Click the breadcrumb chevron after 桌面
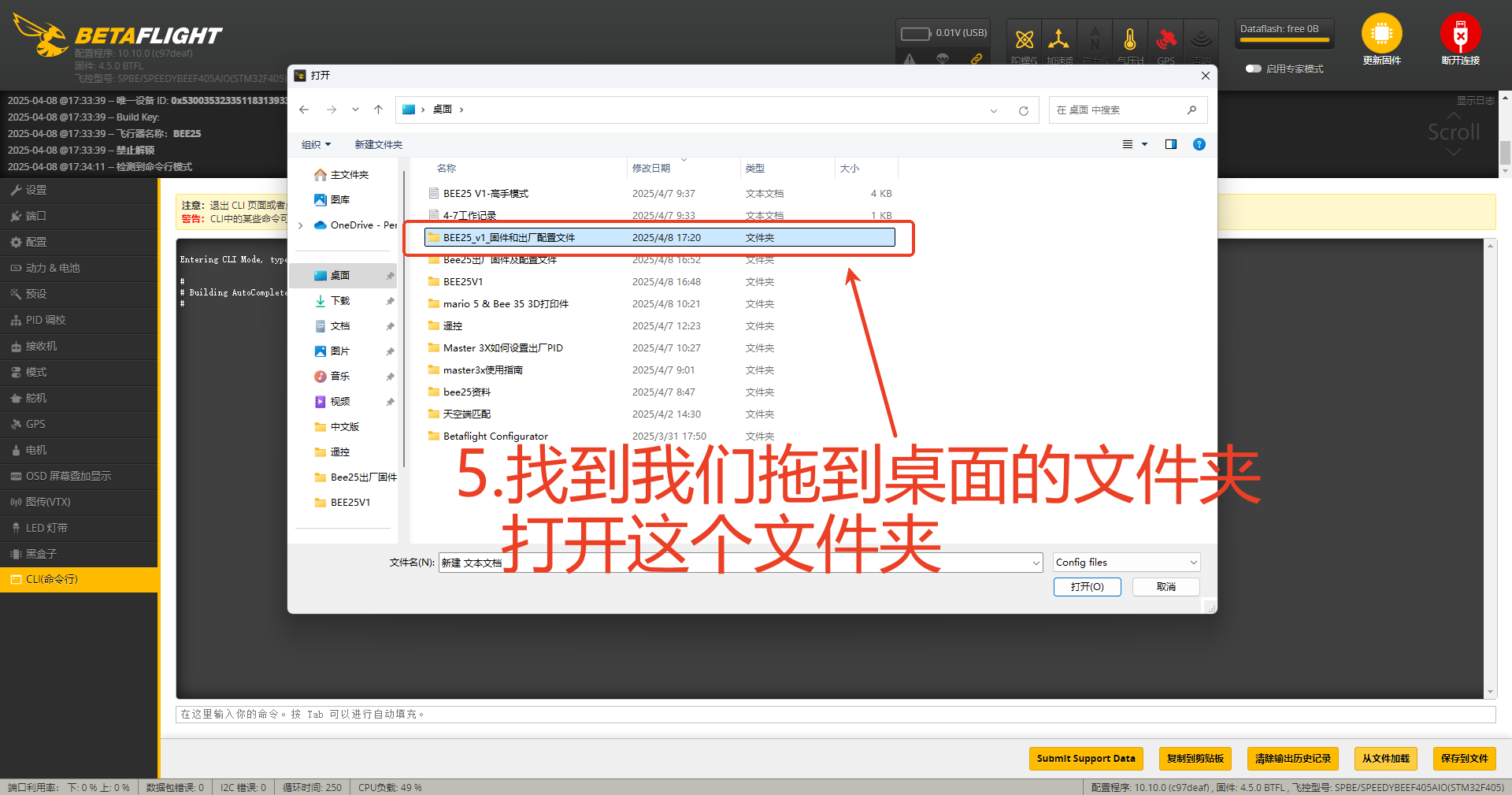The height and width of the screenshot is (795, 1512). click(x=461, y=110)
